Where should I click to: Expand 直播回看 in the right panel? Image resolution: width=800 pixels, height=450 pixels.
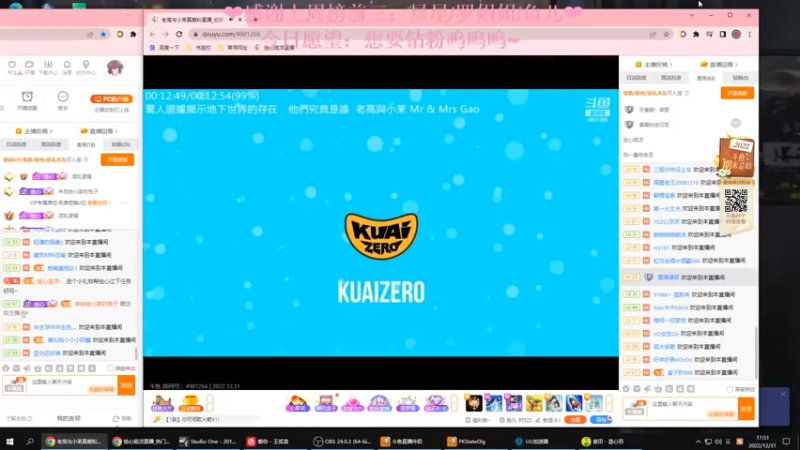[719, 64]
